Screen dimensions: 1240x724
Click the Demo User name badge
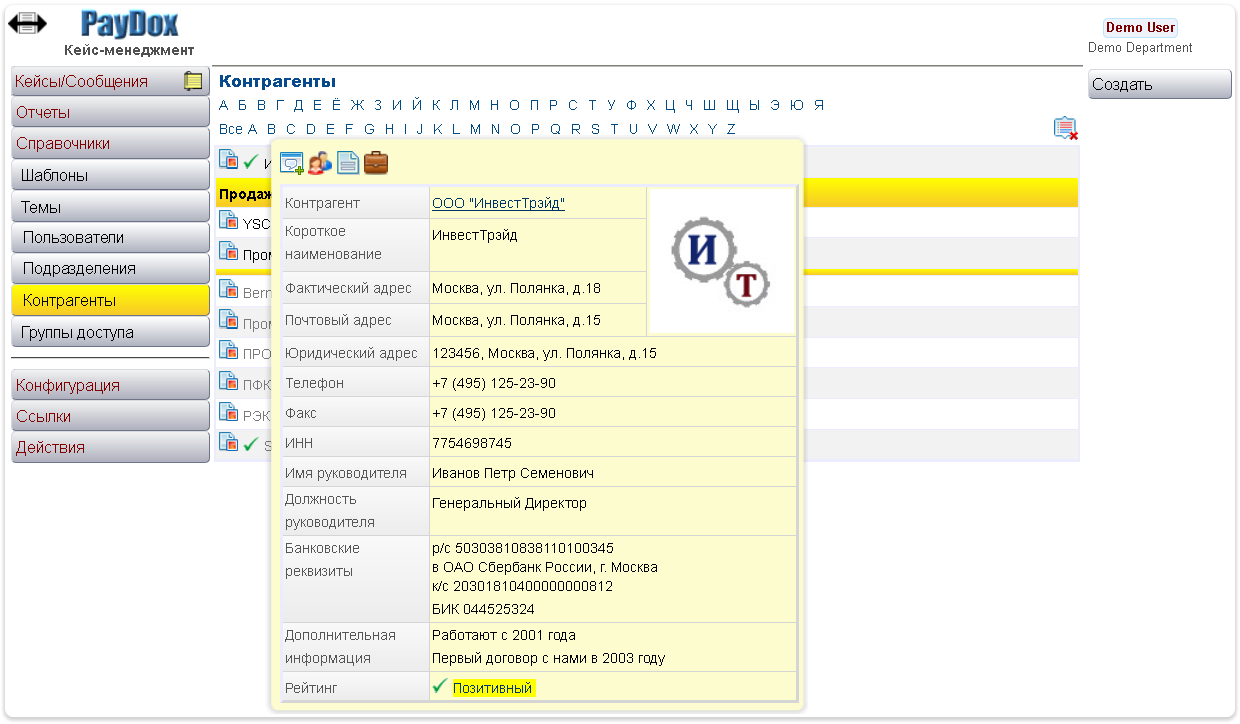[x=1140, y=28]
